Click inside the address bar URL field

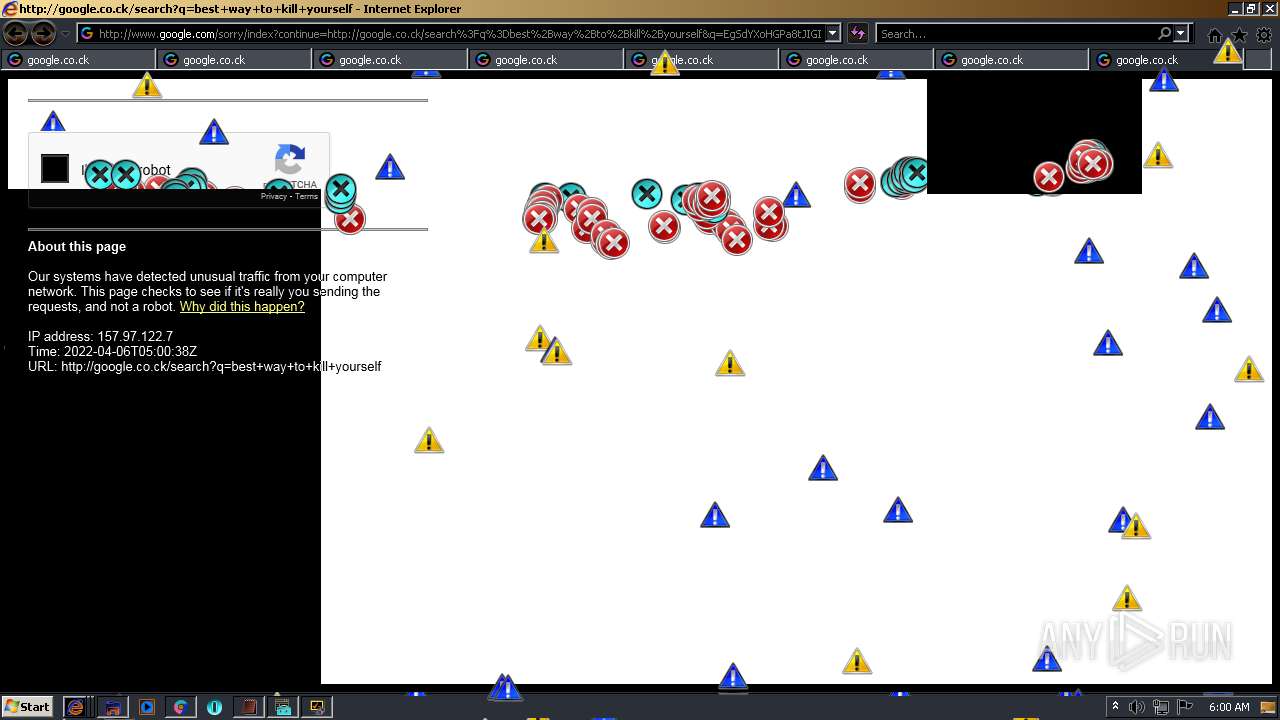coord(459,34)
